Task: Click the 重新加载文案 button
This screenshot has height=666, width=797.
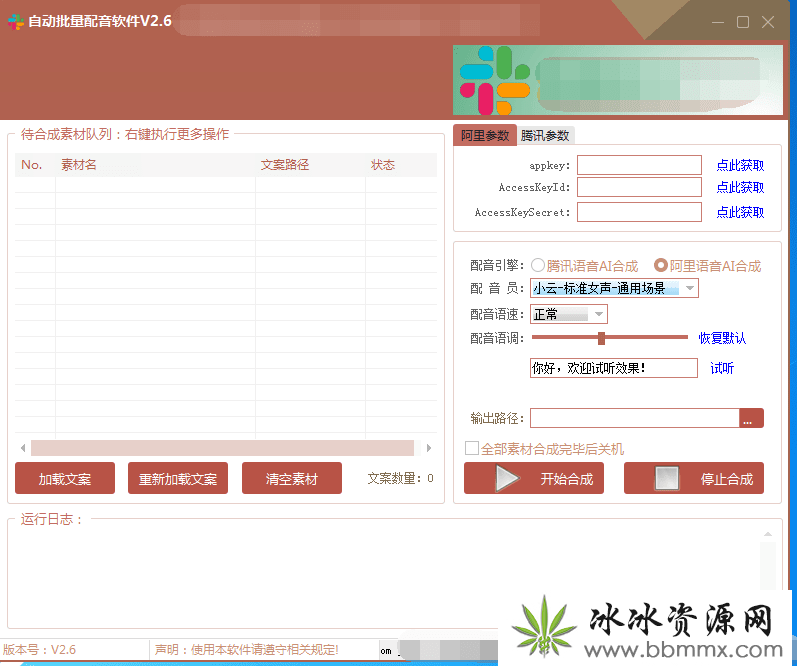Action: [x=178, y=478]
